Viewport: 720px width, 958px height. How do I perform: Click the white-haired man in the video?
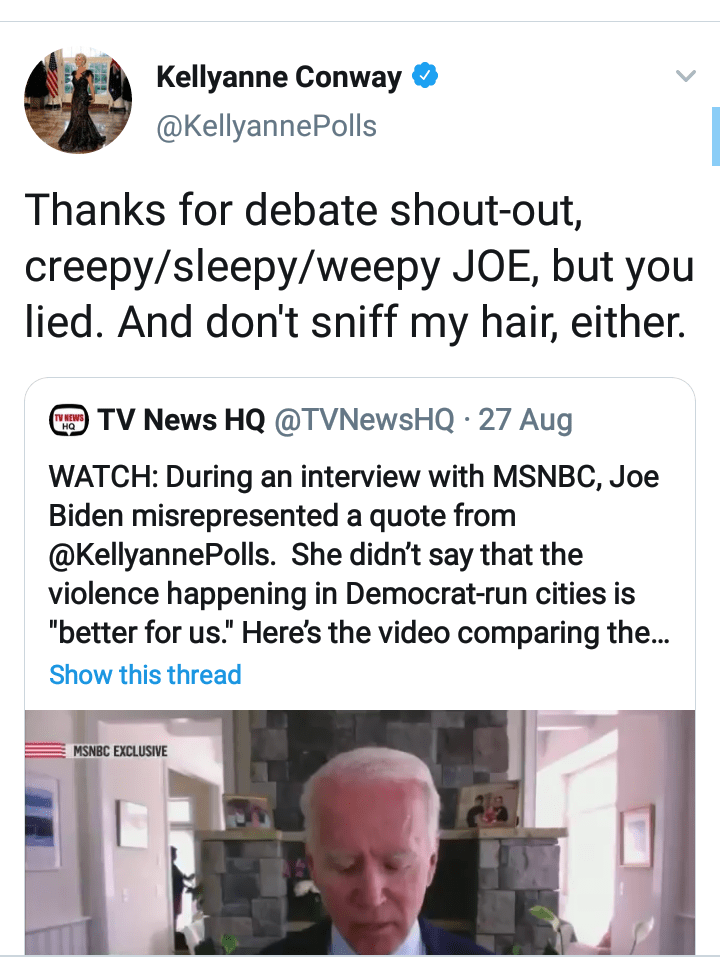(x=370, y=850)
